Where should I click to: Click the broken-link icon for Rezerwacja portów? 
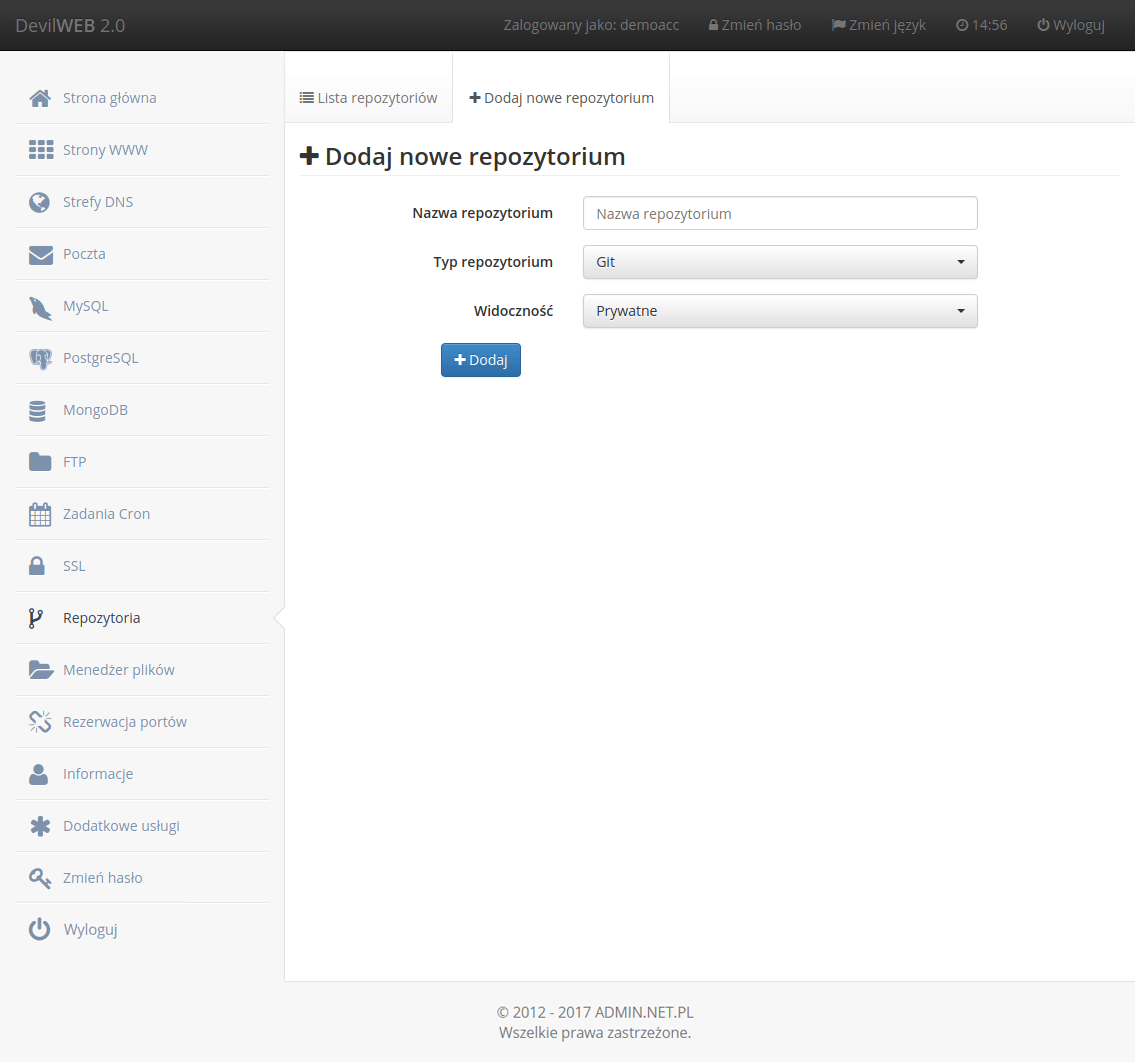(40, 722)
